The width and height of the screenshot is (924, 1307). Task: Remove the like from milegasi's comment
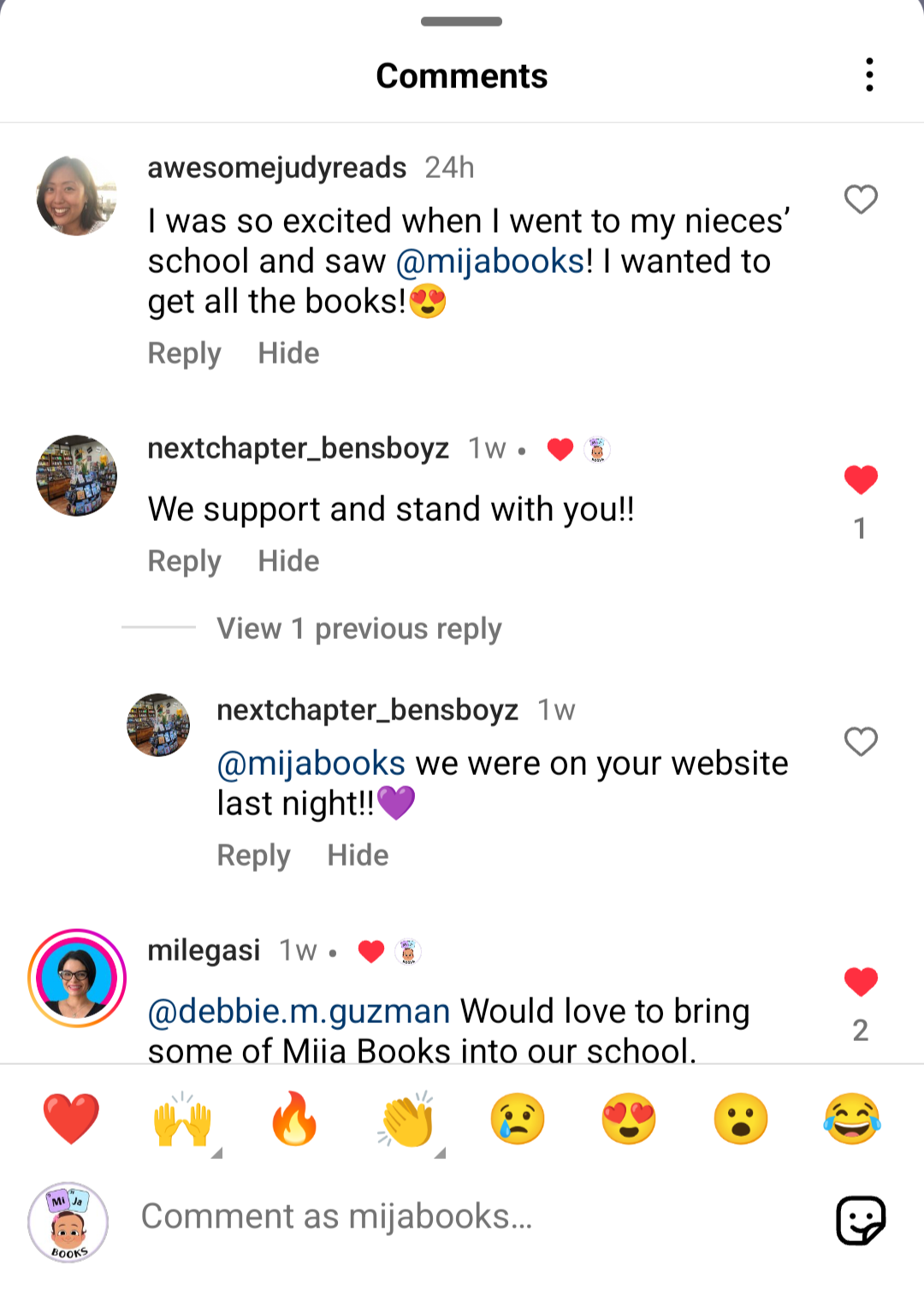point(861,982)
